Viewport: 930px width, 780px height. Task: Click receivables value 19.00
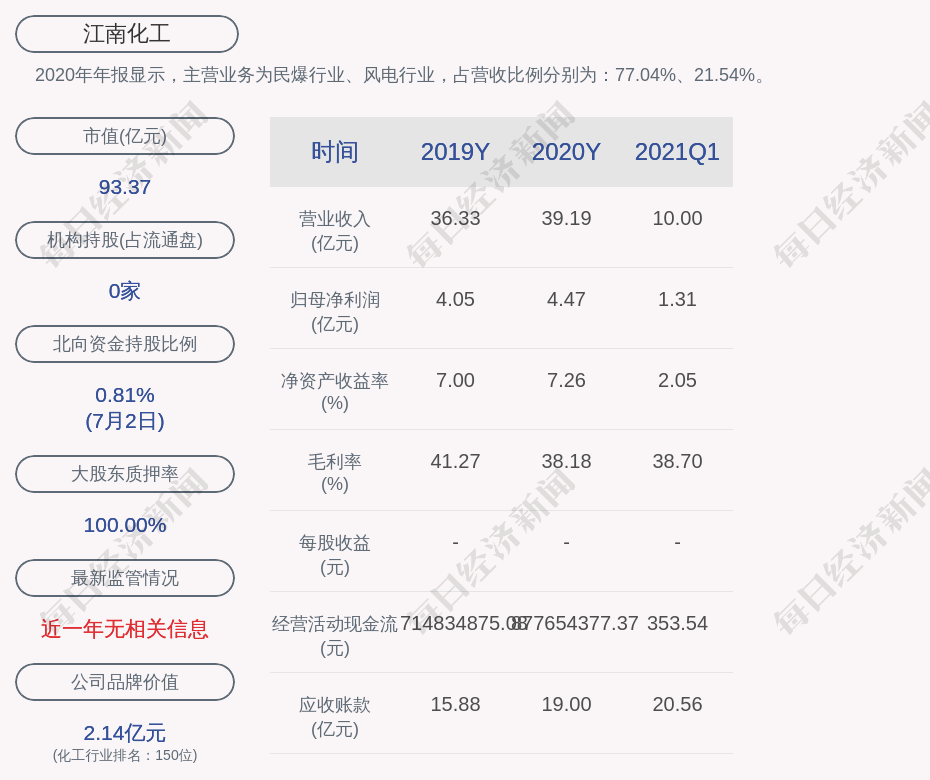566,704
